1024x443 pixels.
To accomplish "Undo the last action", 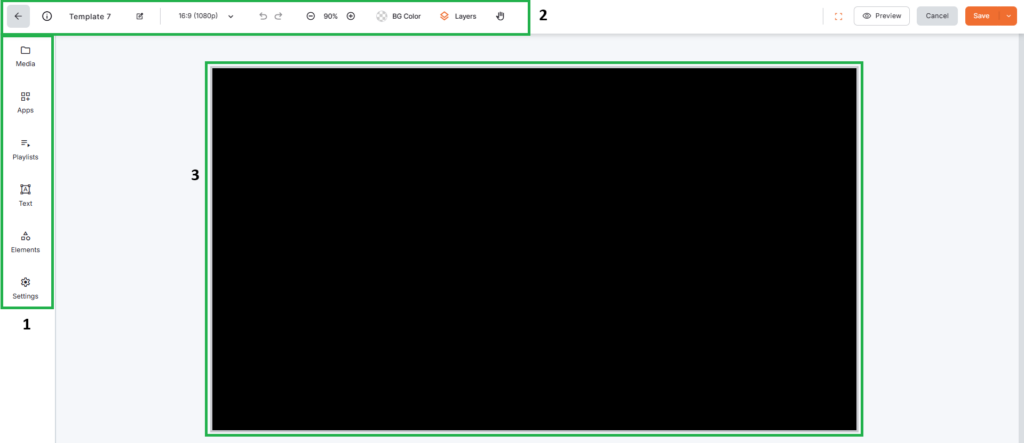I will pos(263,16).
